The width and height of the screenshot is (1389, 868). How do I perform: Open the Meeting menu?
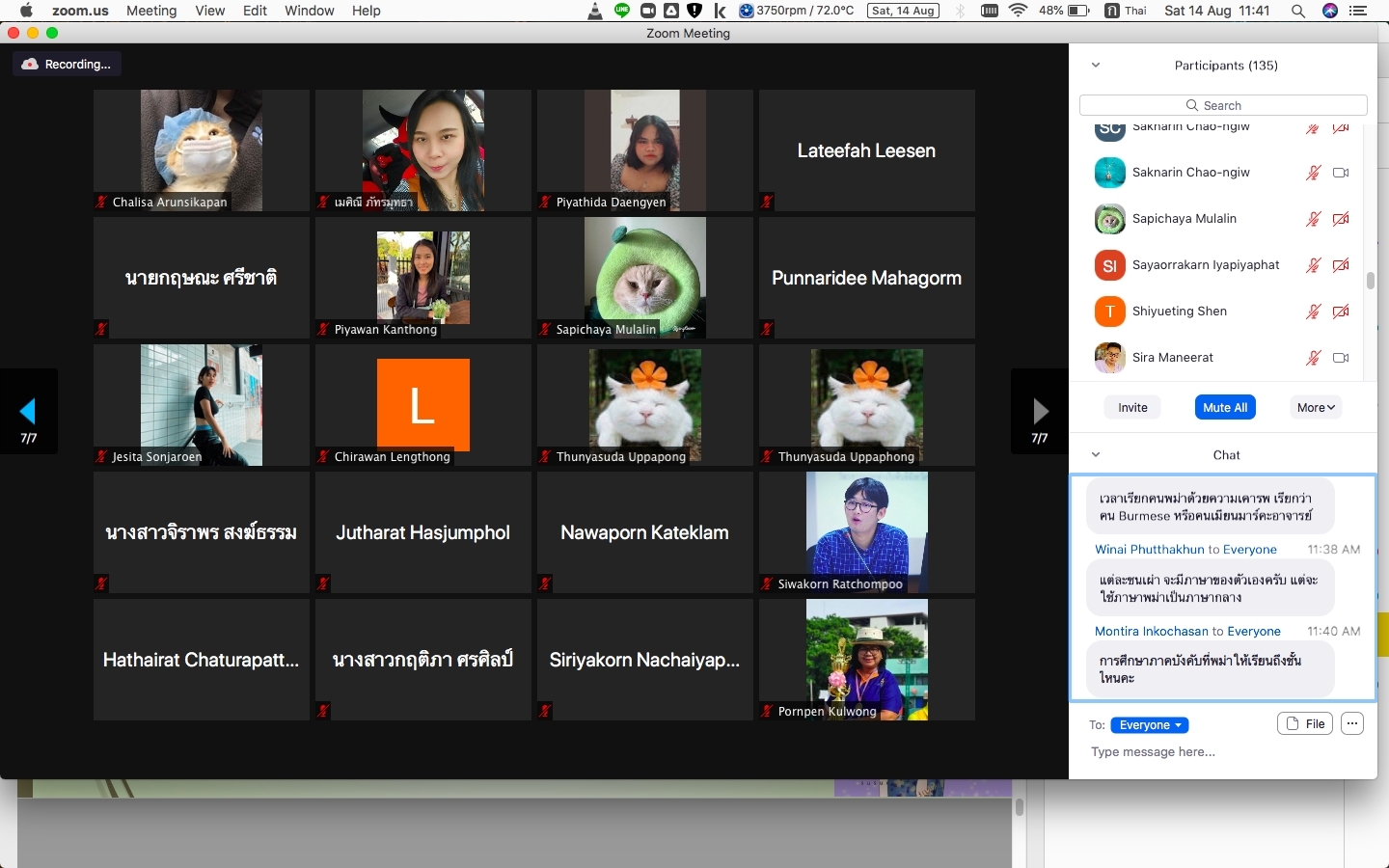click(x=151, y=11)
